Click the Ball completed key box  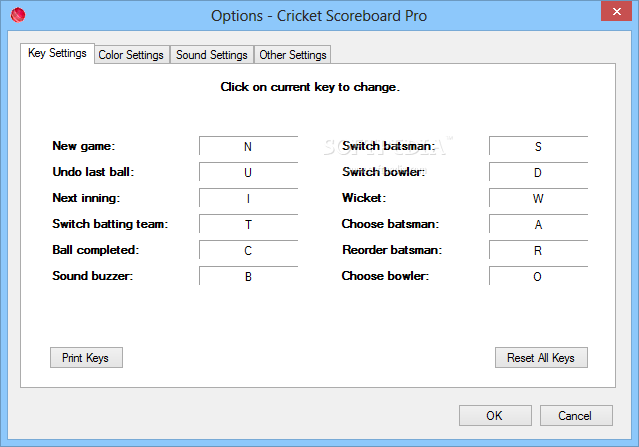point(249,250)
